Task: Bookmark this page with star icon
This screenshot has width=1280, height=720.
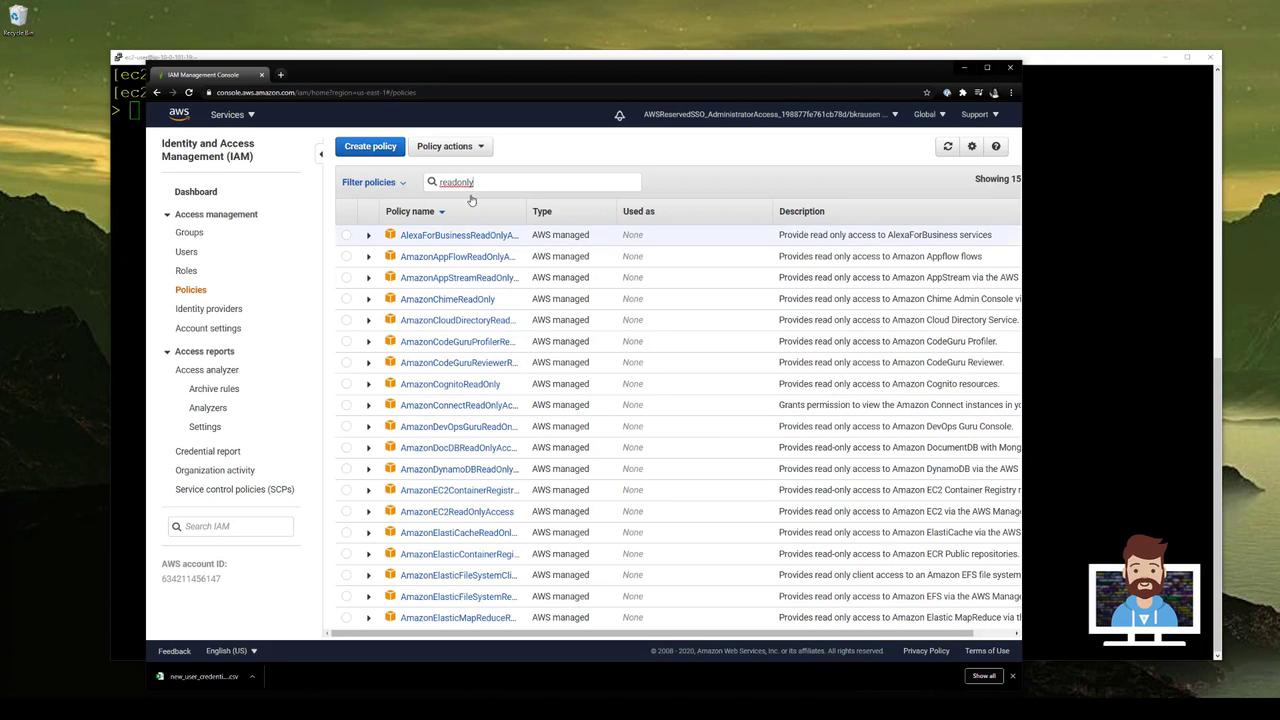Action: pos(927,92)
